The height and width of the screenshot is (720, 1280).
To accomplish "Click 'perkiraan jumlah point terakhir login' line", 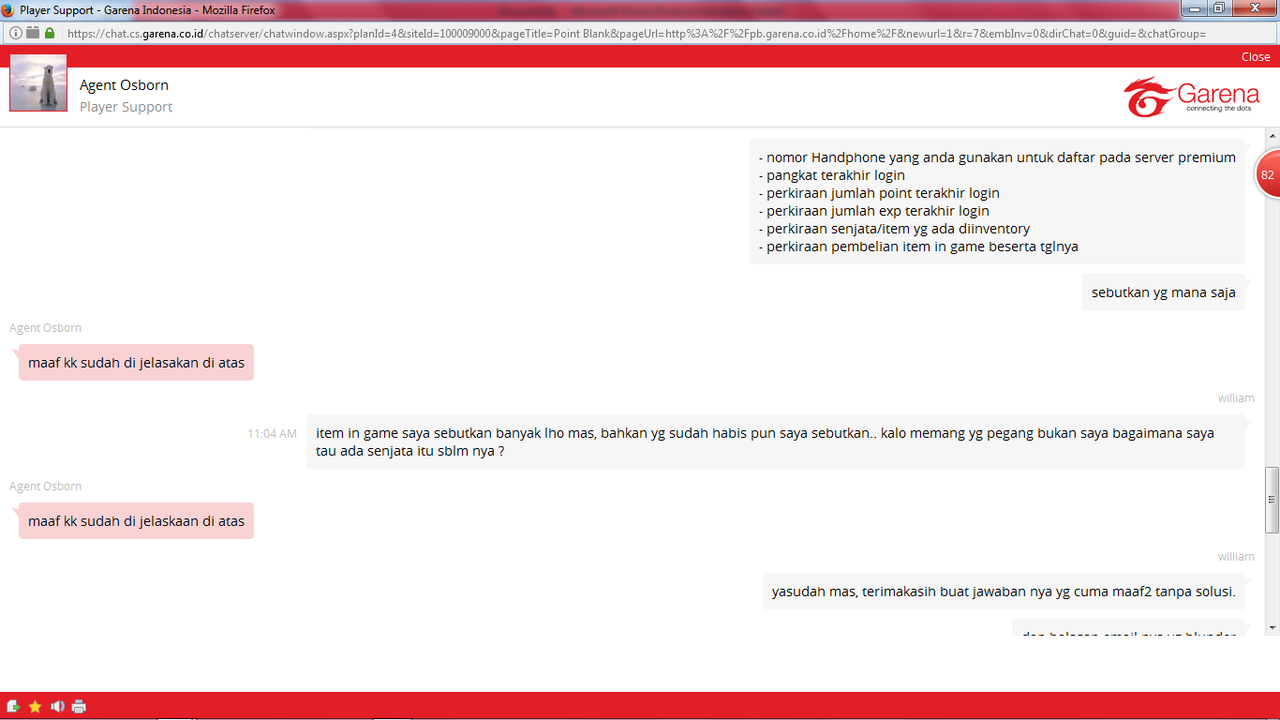I will click(879, 193).
